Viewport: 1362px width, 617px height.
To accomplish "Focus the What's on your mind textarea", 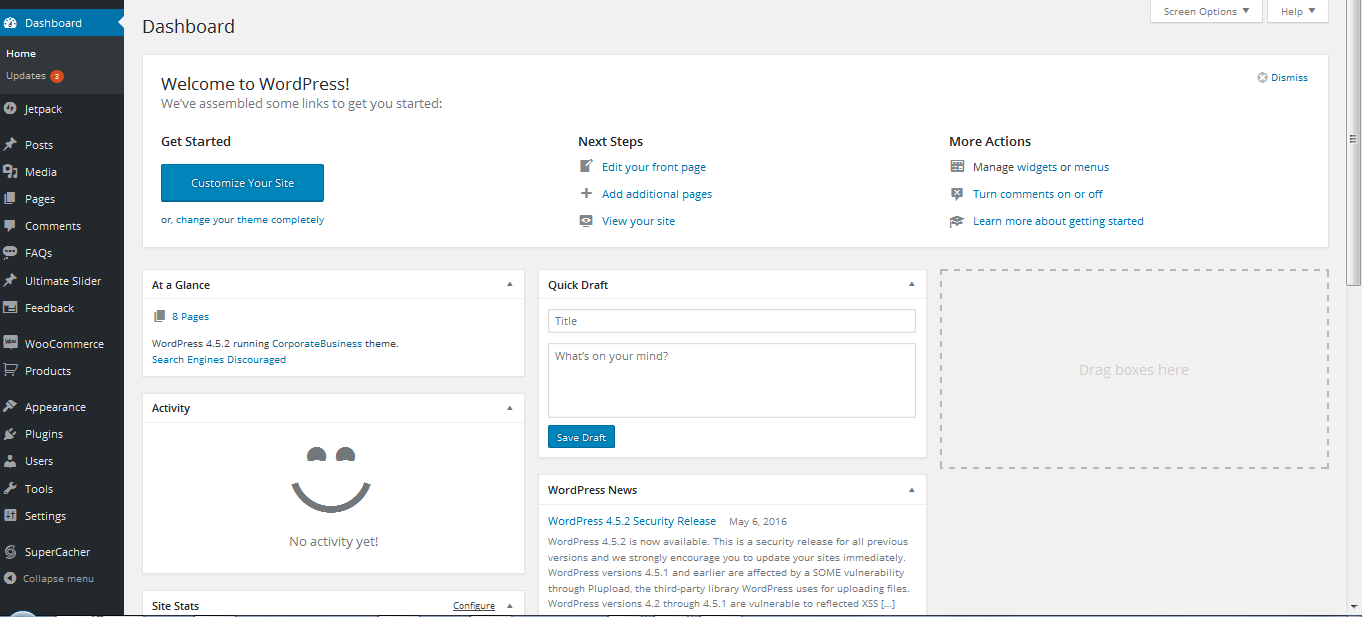I will click(732, 380).
